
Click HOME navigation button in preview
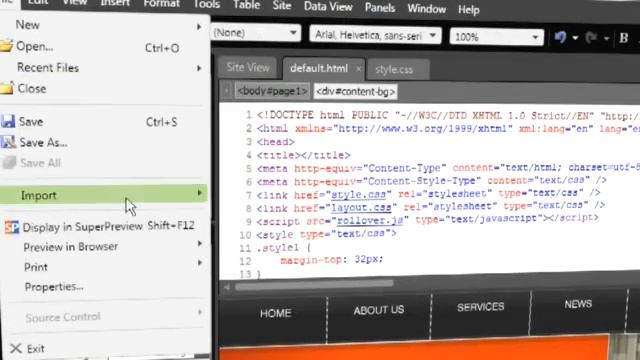click(276, 313)
